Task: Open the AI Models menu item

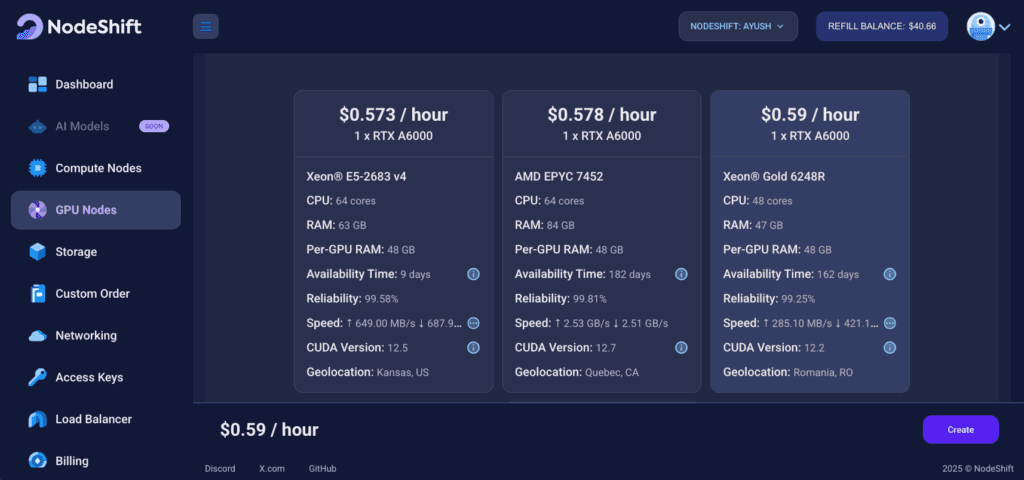Action: click(x=96, y=126)
